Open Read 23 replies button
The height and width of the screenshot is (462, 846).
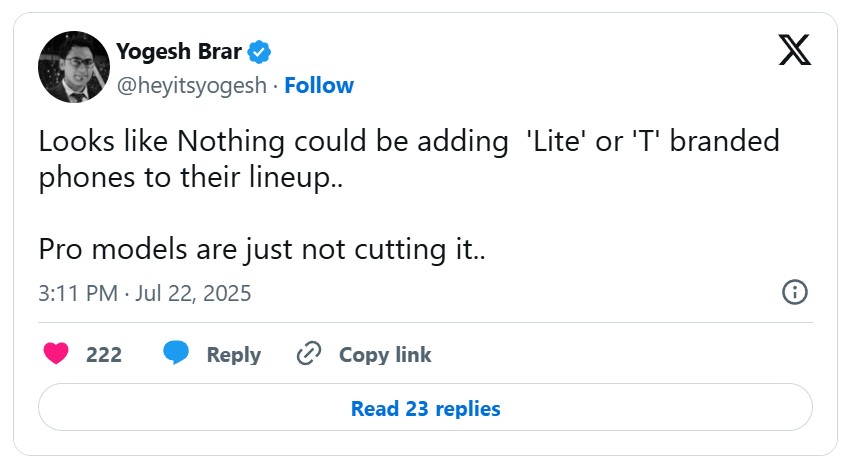(x=425, y=408)
